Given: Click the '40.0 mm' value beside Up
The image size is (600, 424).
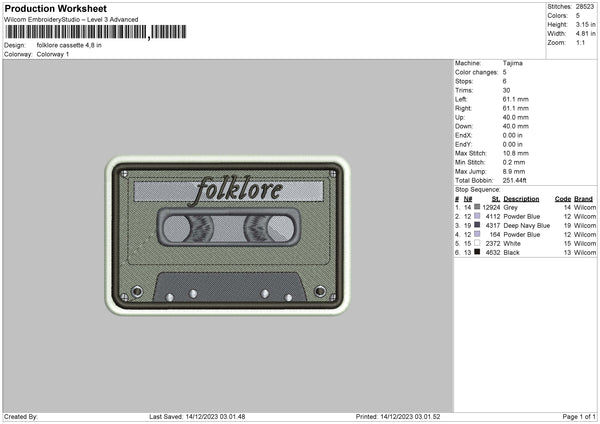Looking at the screenshot, I should [x=515, y=117].
